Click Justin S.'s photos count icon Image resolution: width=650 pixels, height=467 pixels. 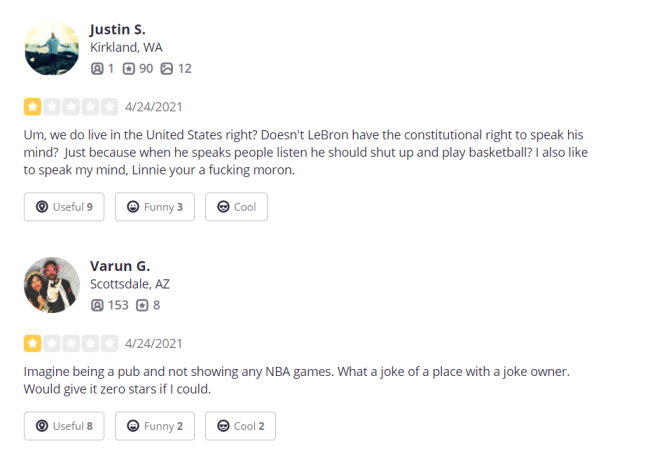[167, 68]
